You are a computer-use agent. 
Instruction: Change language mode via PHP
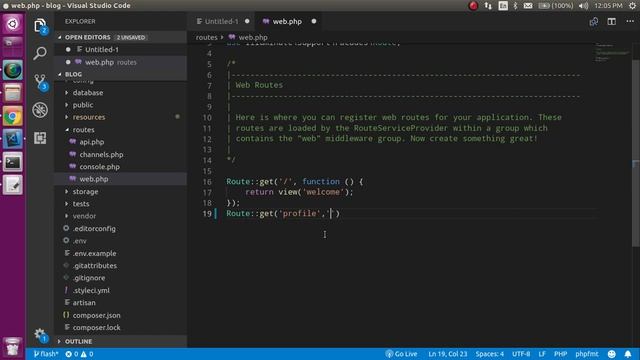[x=560, y=354]
